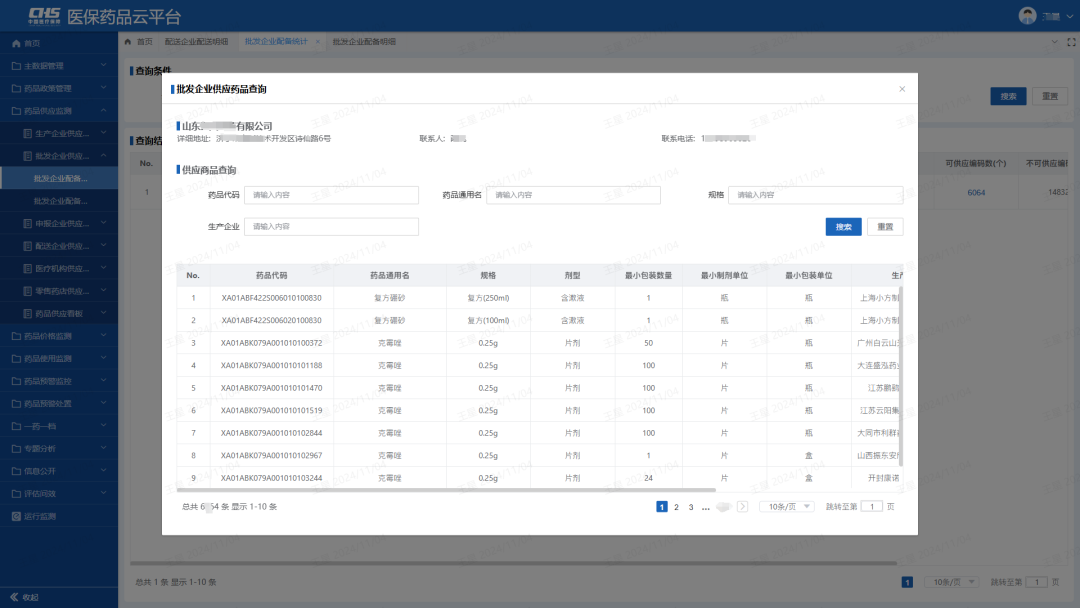Image resolution: width=1080 pixels, height=608 pixels.
Task: Click the 运行监测 icon in sidebar
Action: 16,517
